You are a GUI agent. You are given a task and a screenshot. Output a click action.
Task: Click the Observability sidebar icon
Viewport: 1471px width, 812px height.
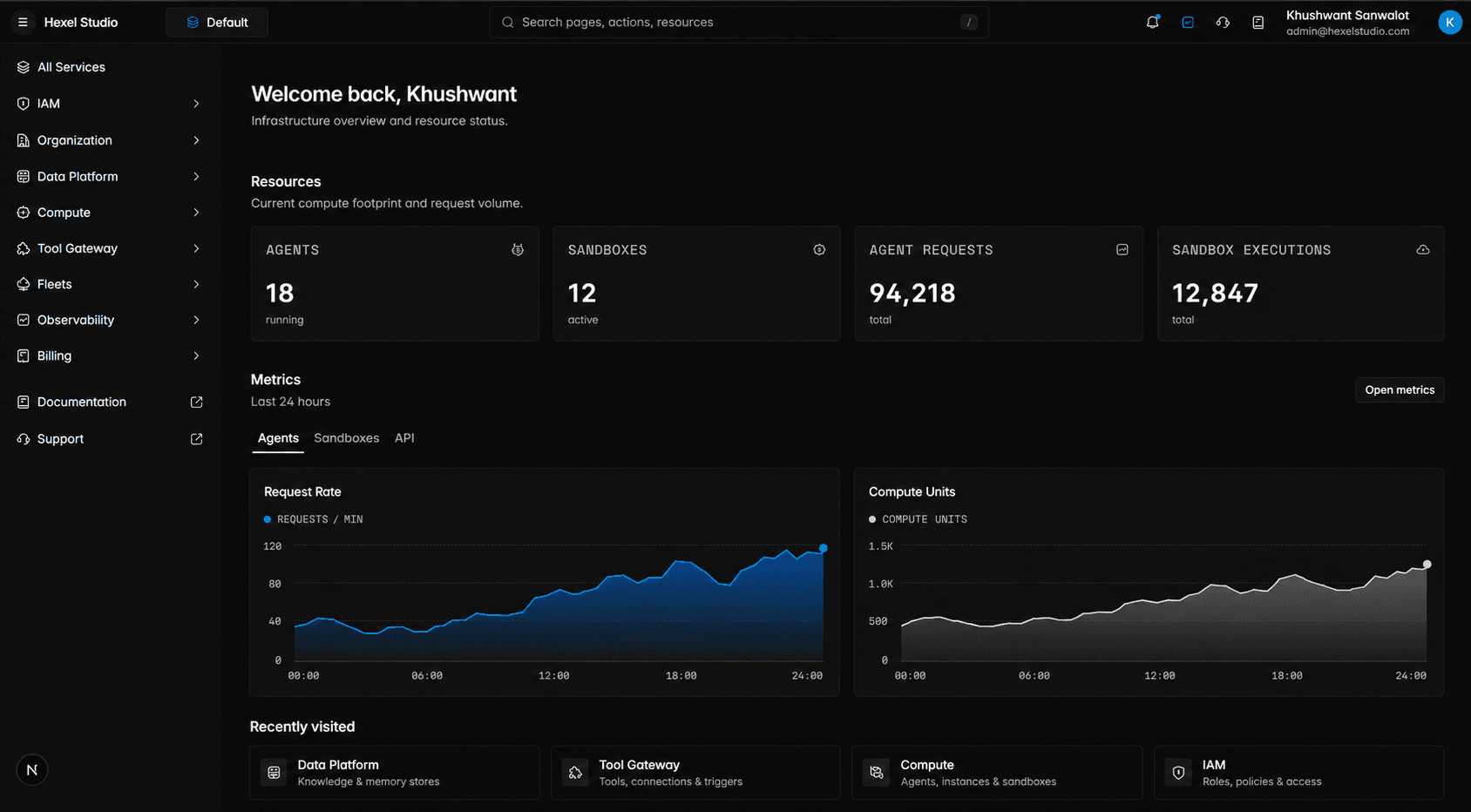[x=24, y=320]
